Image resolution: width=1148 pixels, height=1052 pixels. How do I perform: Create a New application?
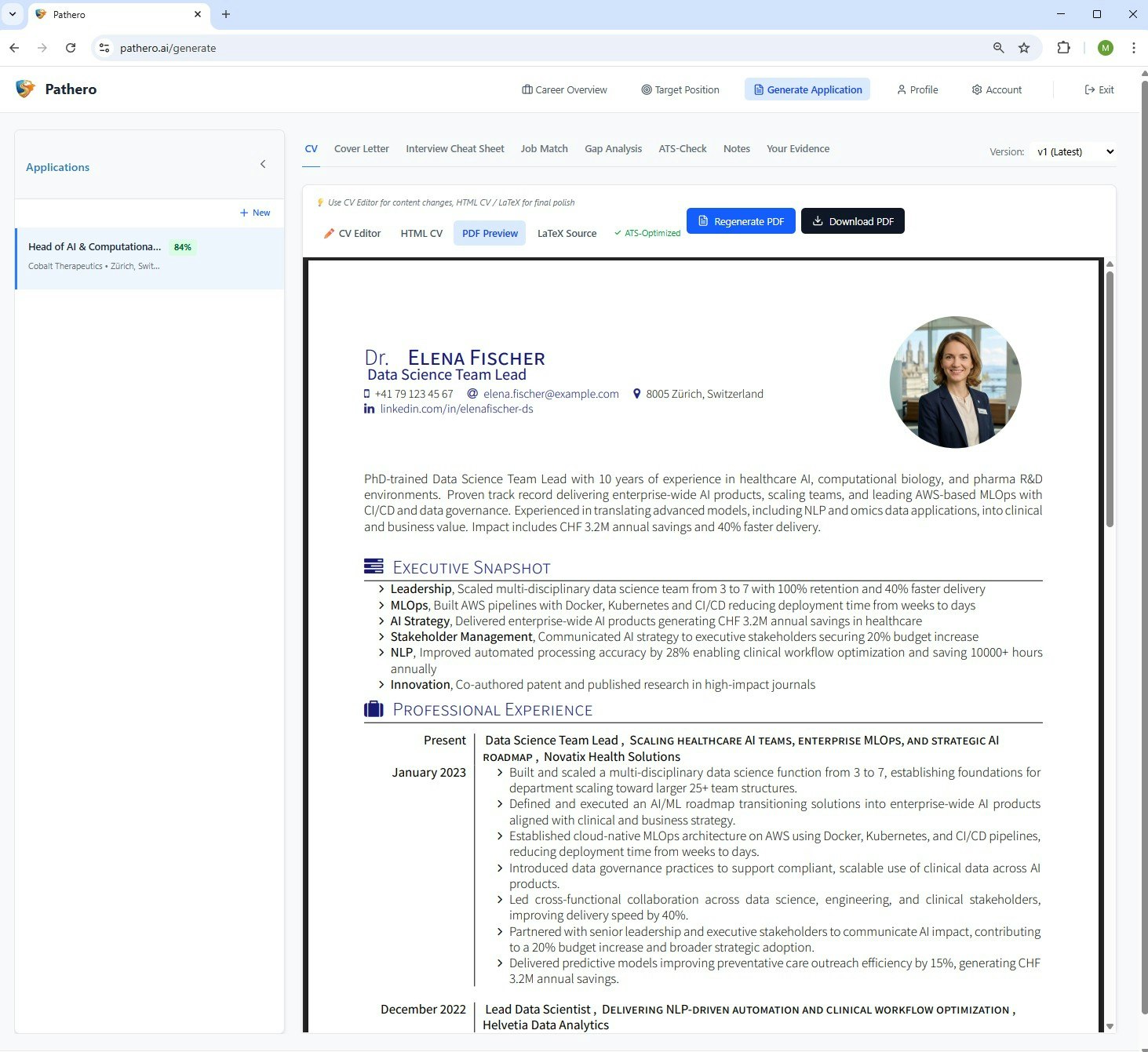point(255,213)
